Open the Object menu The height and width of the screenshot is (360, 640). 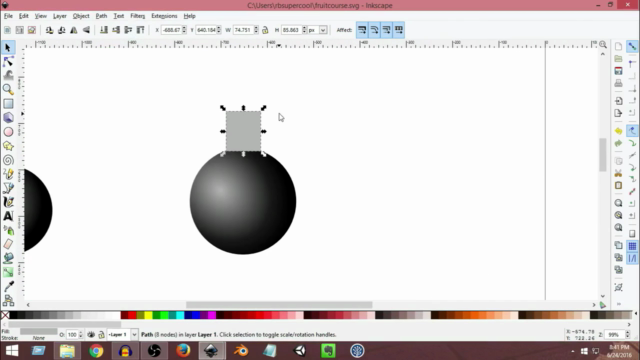click(81, 16)
